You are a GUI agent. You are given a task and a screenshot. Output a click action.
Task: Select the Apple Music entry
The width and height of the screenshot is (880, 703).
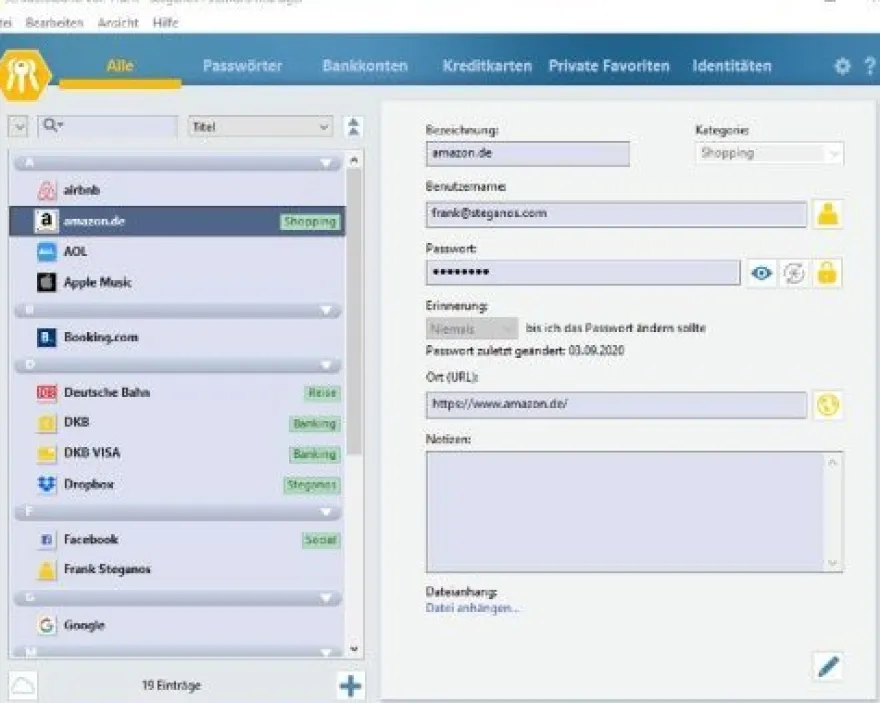point(177,282)
